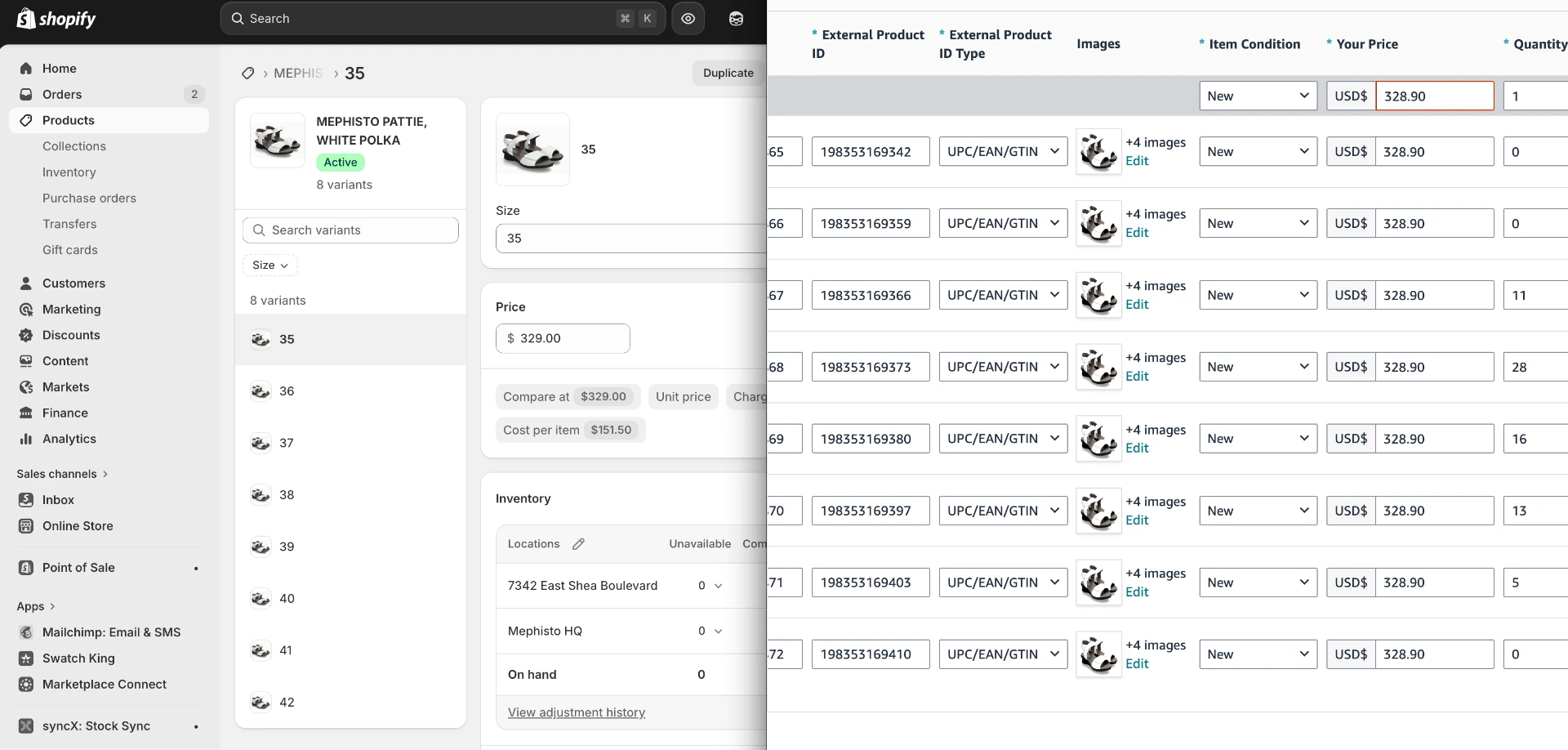Open View adjustment history link
The height and width of the screenshot is (750, 1568).
coord(577,712)
